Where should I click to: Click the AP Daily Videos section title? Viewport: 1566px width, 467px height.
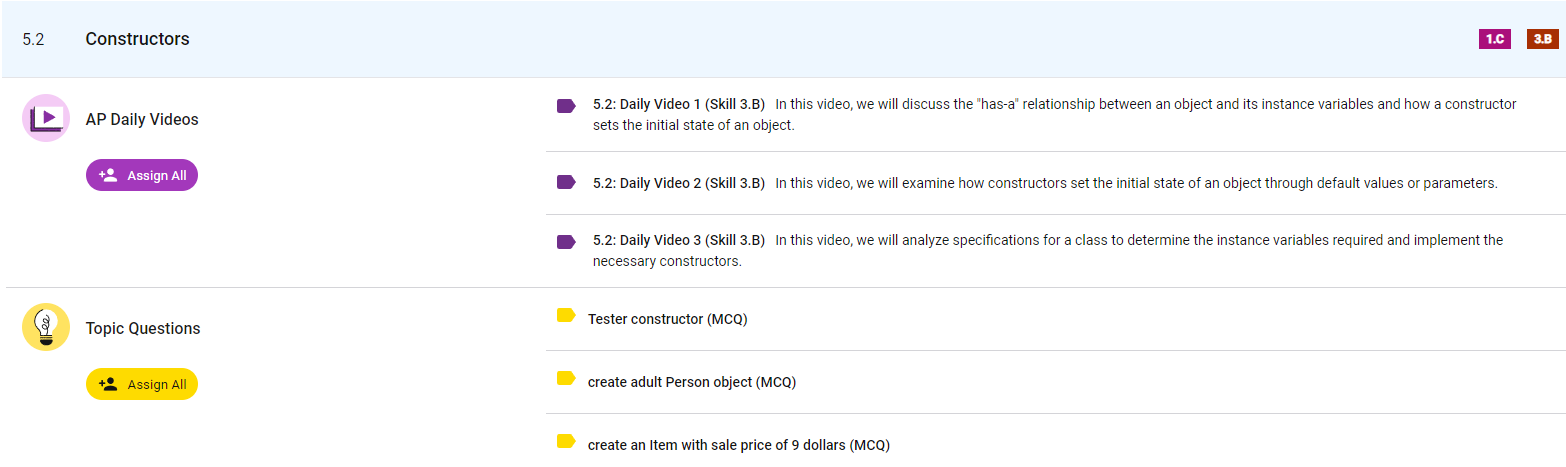point(142,119)
